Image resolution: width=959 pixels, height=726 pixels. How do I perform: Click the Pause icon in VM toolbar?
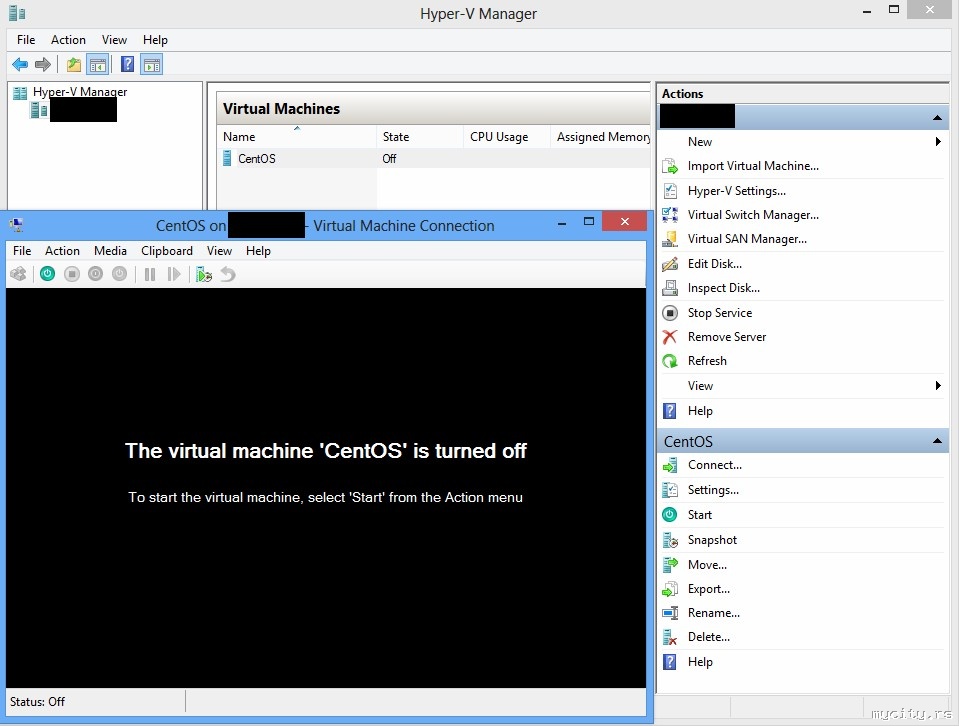pyautogui.click(x=150, y=274)
